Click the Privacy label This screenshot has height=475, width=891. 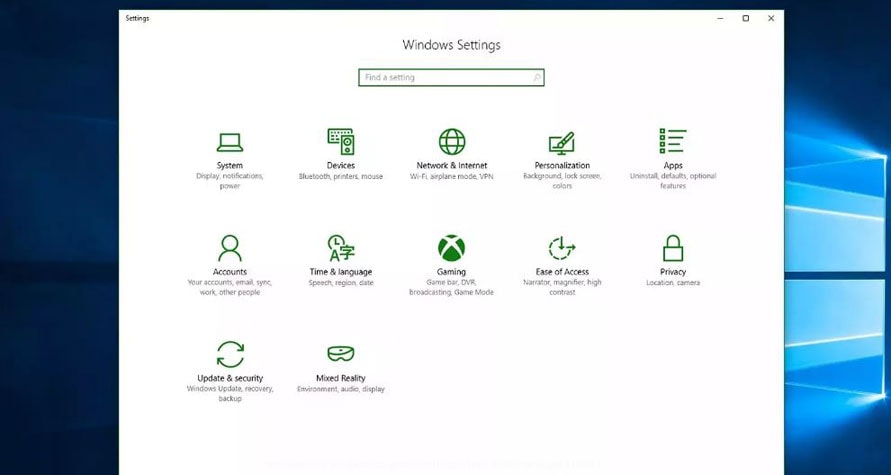coord(673,272)
